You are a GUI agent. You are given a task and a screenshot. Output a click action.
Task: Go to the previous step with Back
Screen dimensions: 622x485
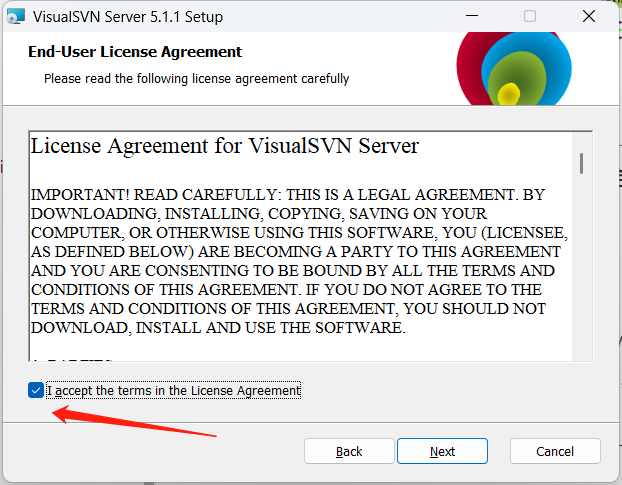click(349, 451)
